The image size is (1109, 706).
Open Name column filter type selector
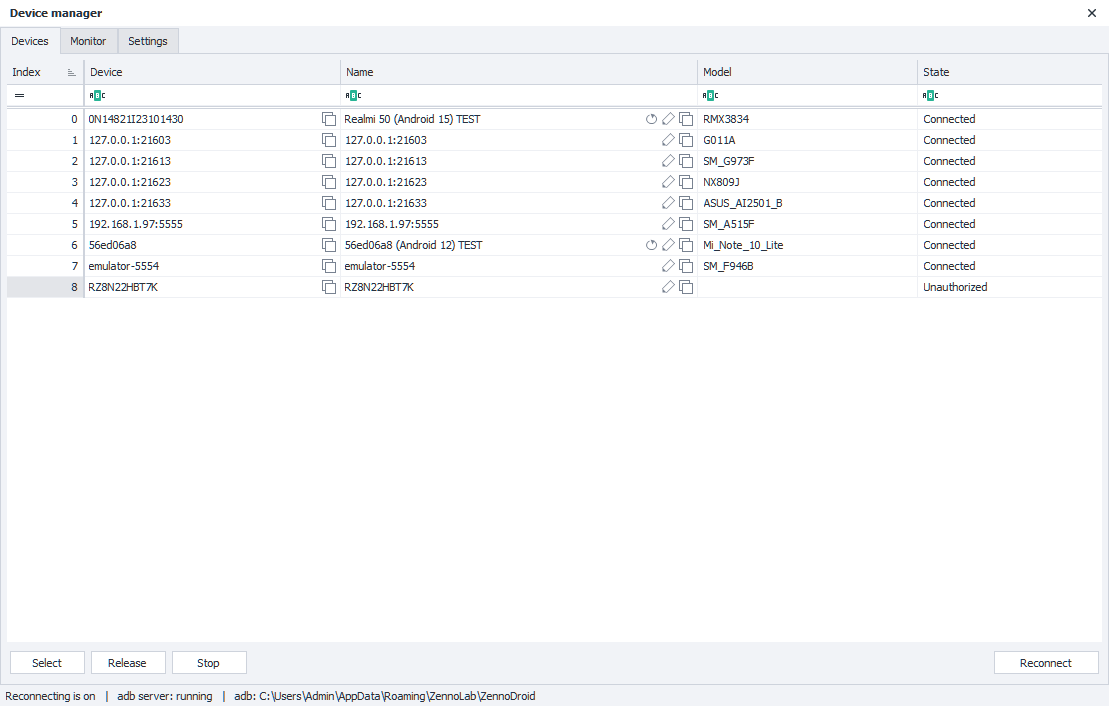(354, 96)
